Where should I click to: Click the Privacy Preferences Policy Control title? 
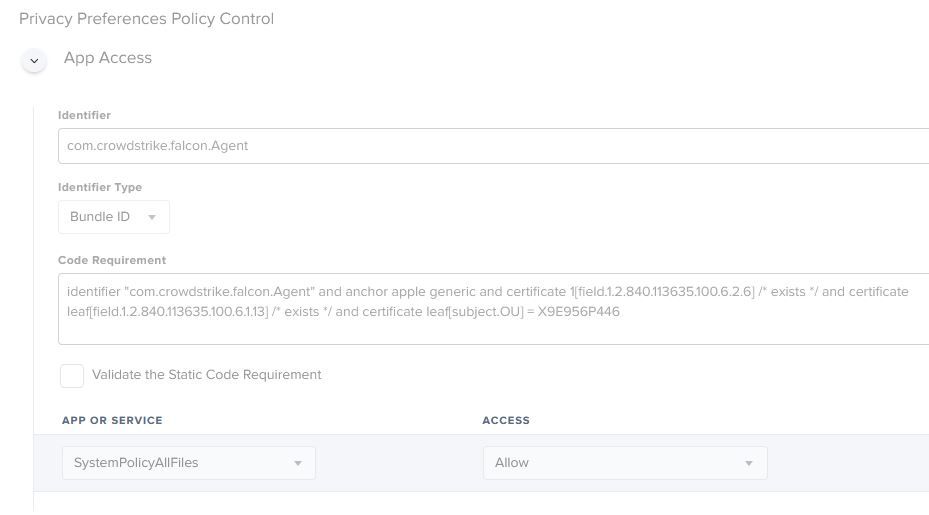click(146, 19)
